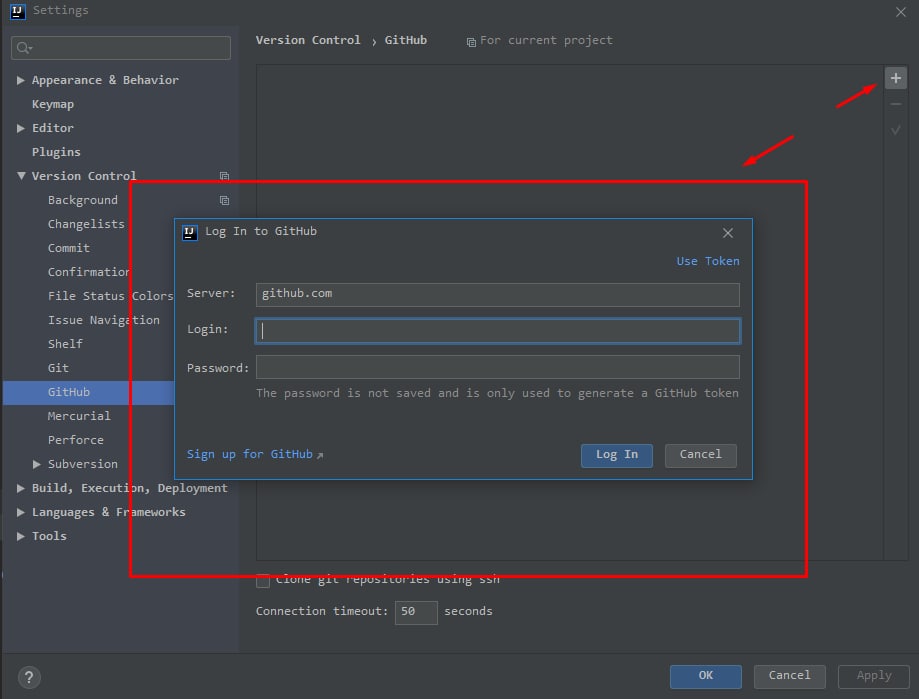919x699 pixels.
Task: Click 'For current project' label
Action: 546,40
